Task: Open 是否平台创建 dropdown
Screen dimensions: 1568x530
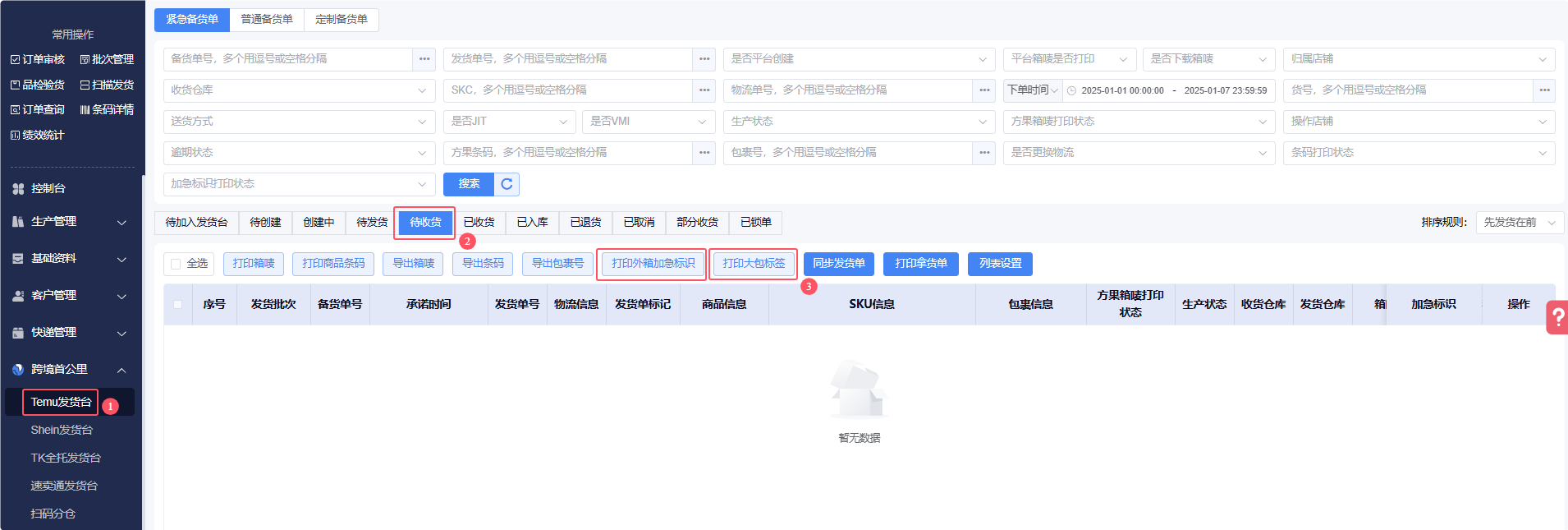Action: (859, 59)
